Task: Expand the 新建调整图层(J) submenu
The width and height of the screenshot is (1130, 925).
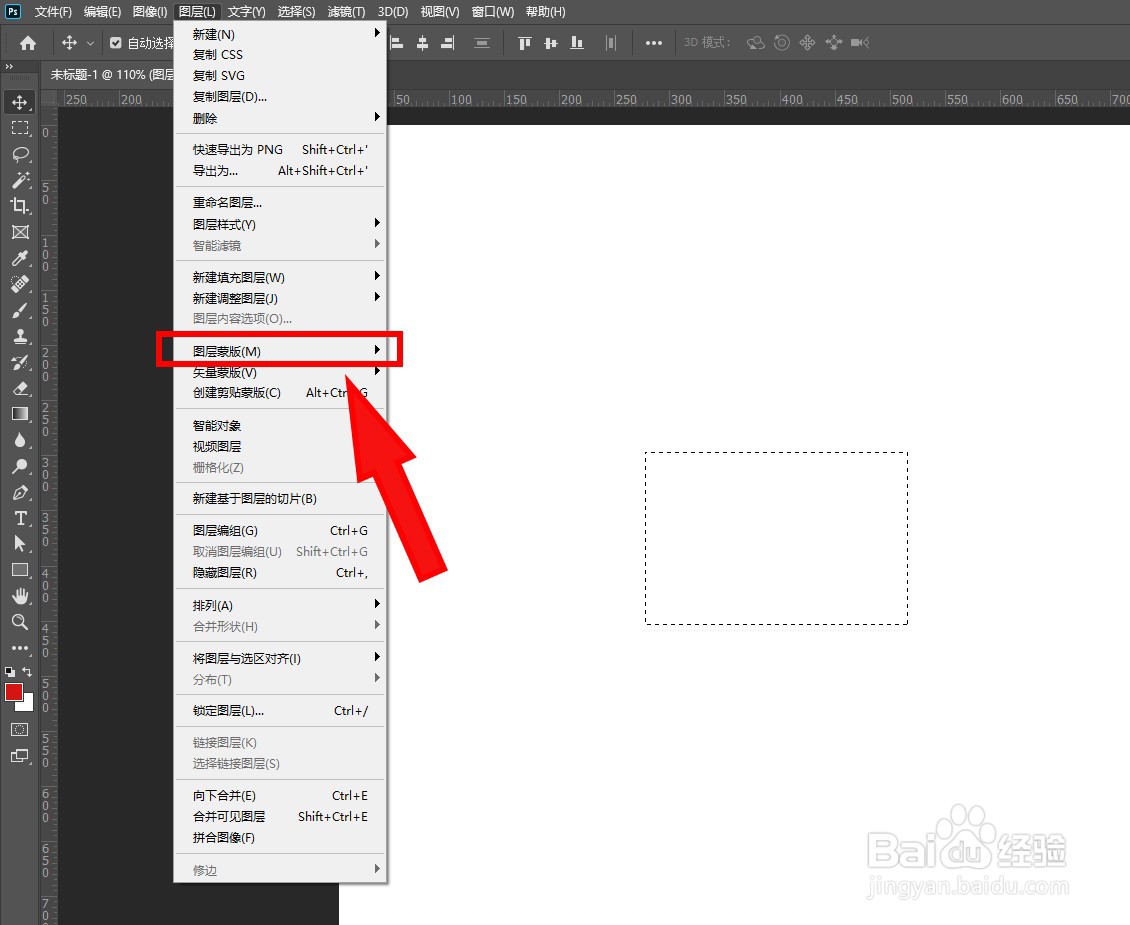Action: click(280, 298)
